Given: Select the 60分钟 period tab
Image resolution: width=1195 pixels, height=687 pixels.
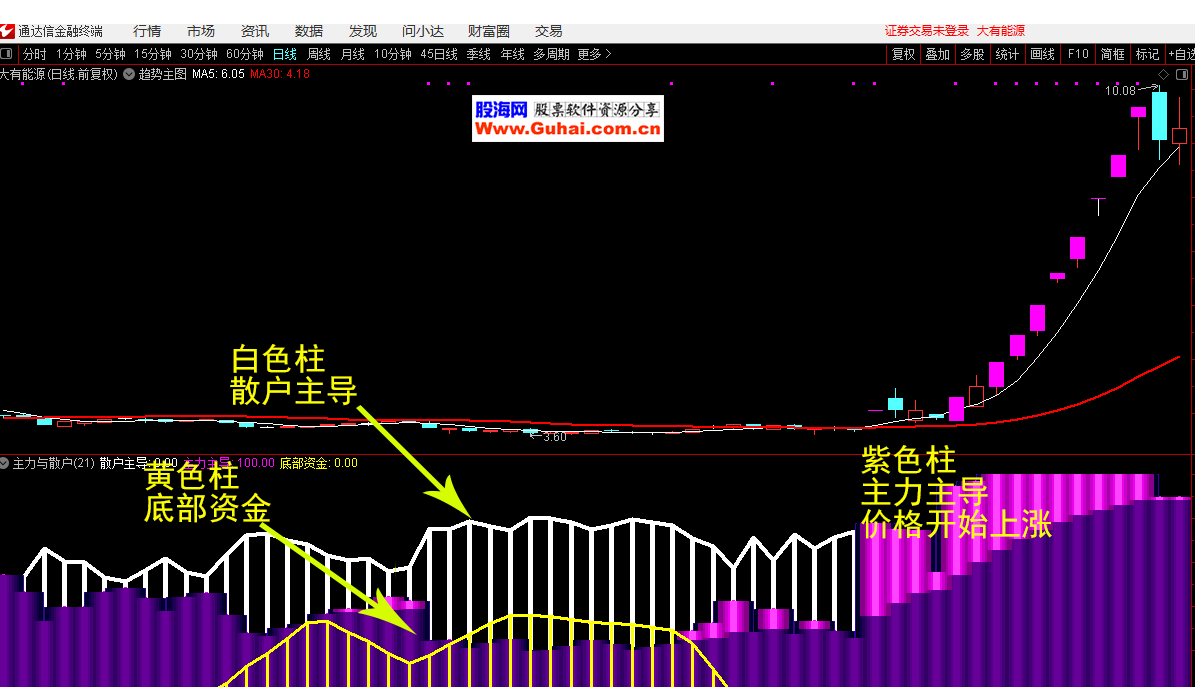Looking at the screenshot, I should tap(244, 54).
